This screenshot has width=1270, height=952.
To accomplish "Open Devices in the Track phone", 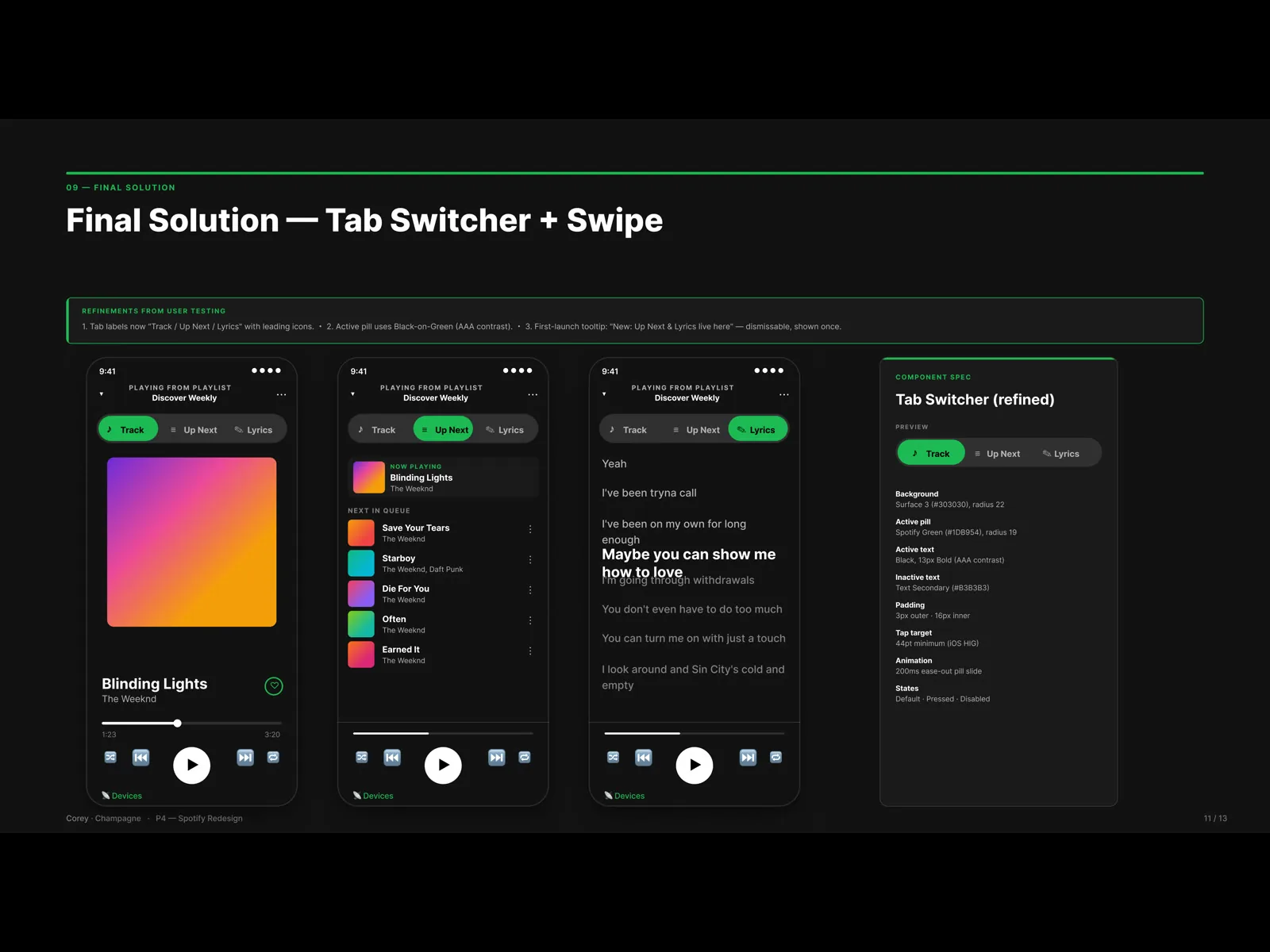I will (x=121, y=796).
